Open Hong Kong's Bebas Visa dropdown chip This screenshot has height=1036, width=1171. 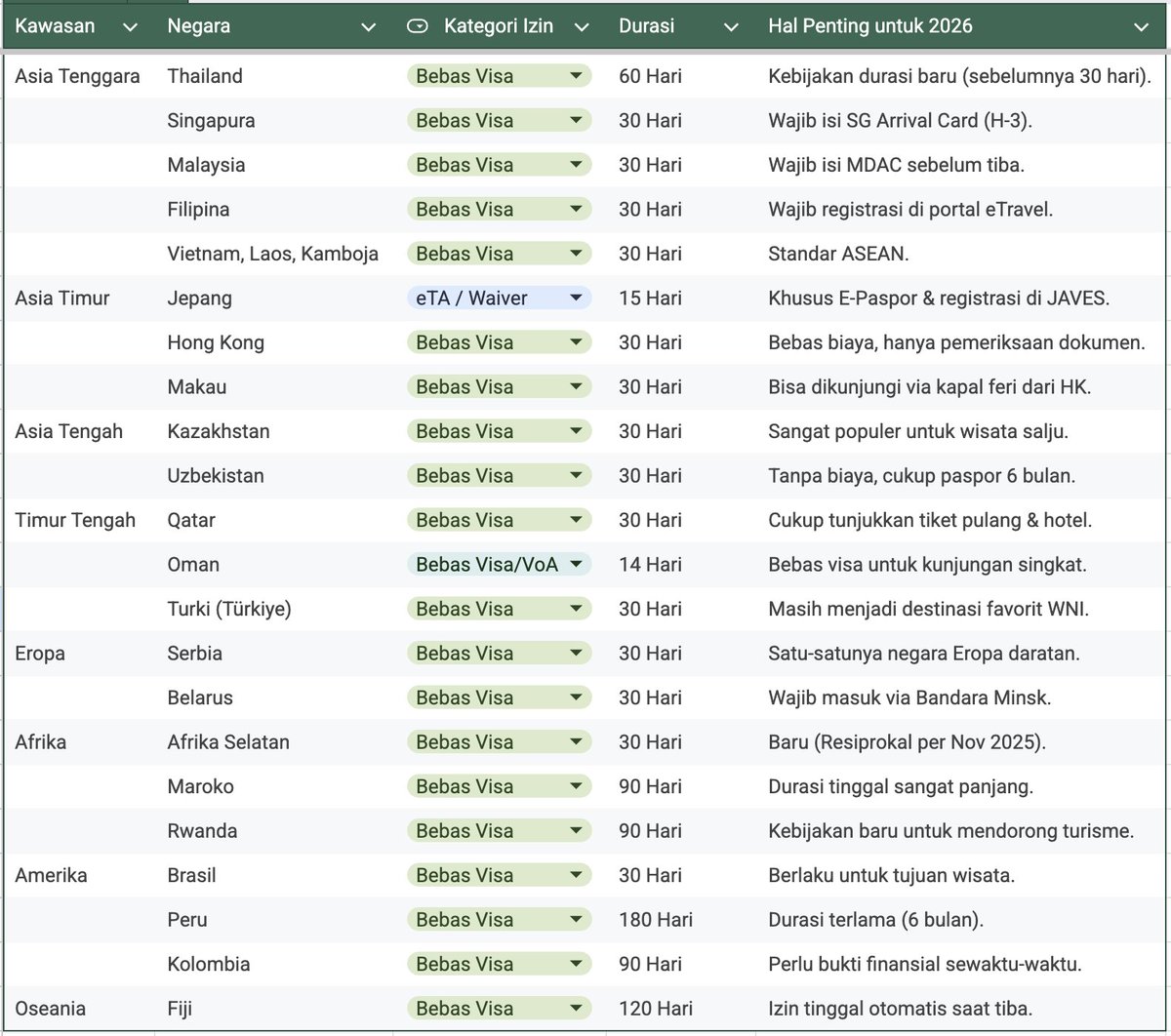499,342
